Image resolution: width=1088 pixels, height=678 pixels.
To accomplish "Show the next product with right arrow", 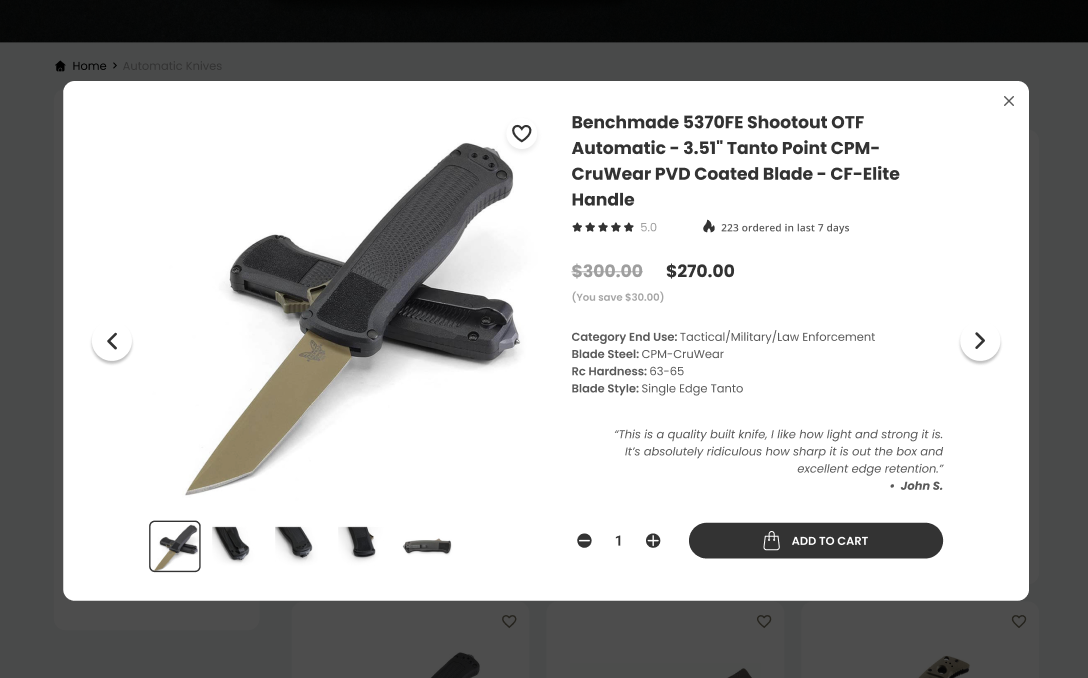I will point(980,341).
